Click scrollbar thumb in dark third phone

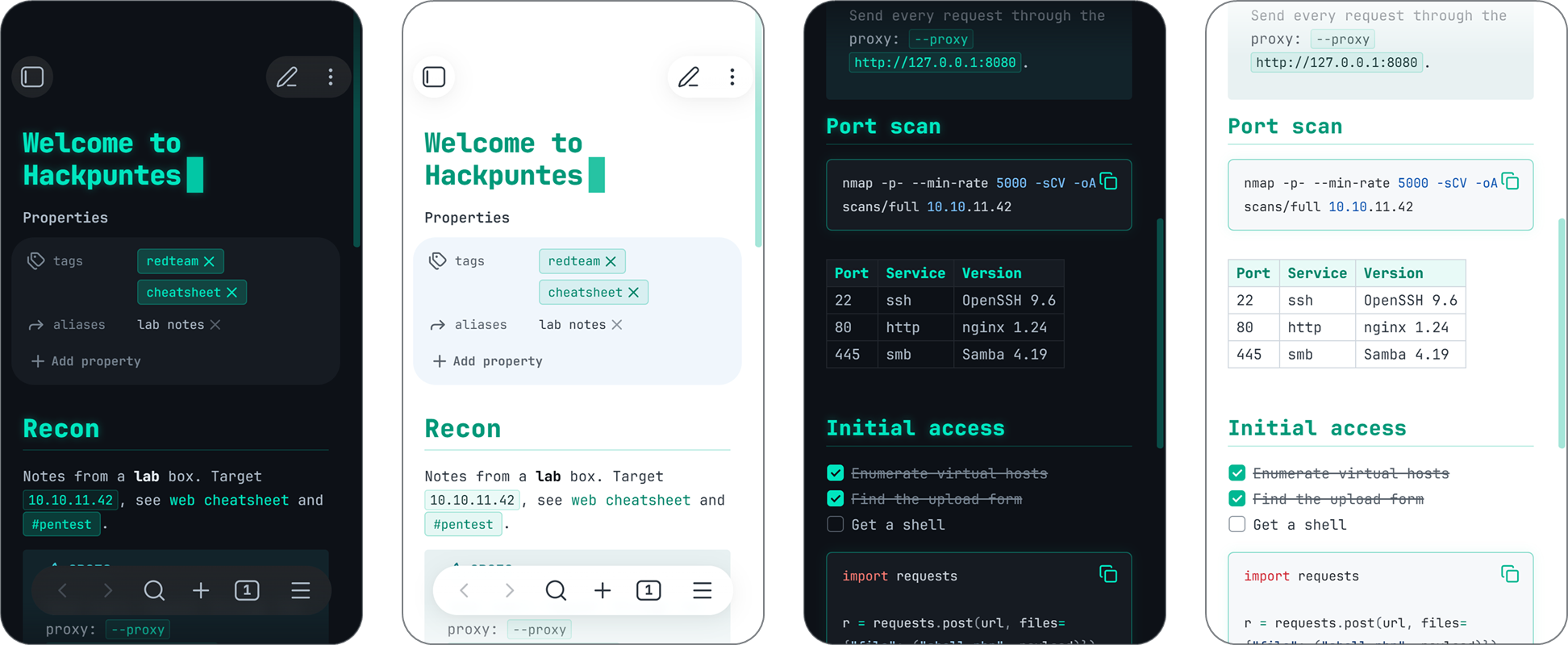point(1160,333)
